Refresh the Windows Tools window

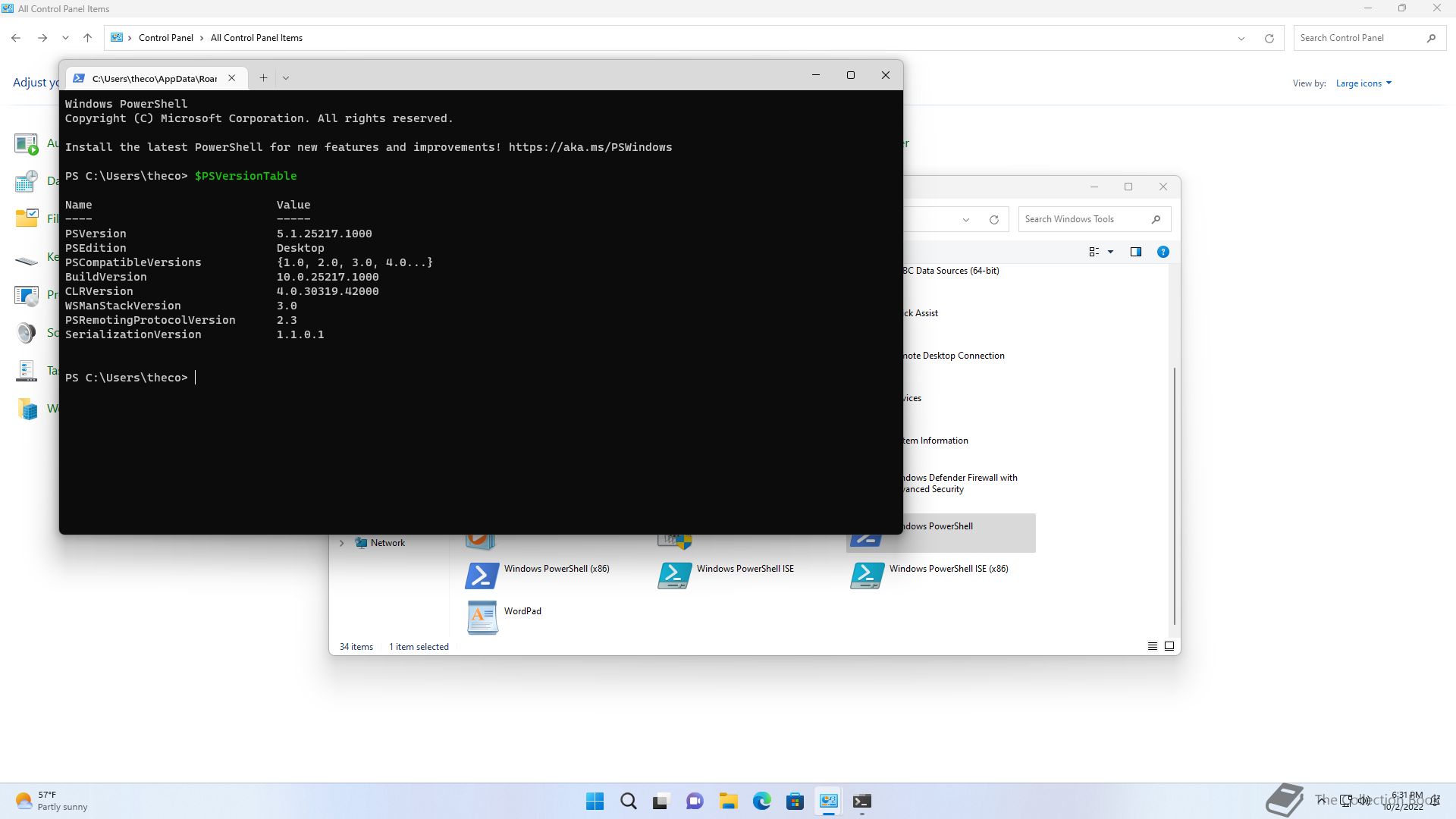[x=993, y=220]
